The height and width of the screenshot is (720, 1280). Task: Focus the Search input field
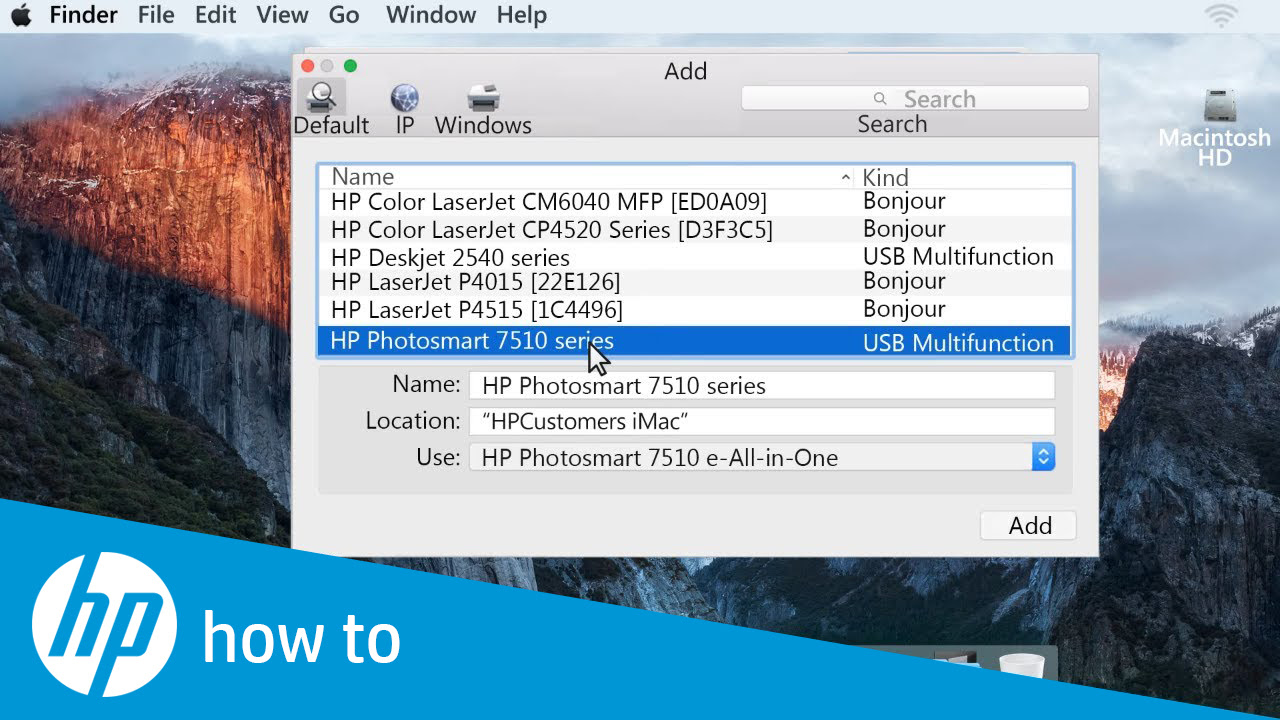coord(915,98)
